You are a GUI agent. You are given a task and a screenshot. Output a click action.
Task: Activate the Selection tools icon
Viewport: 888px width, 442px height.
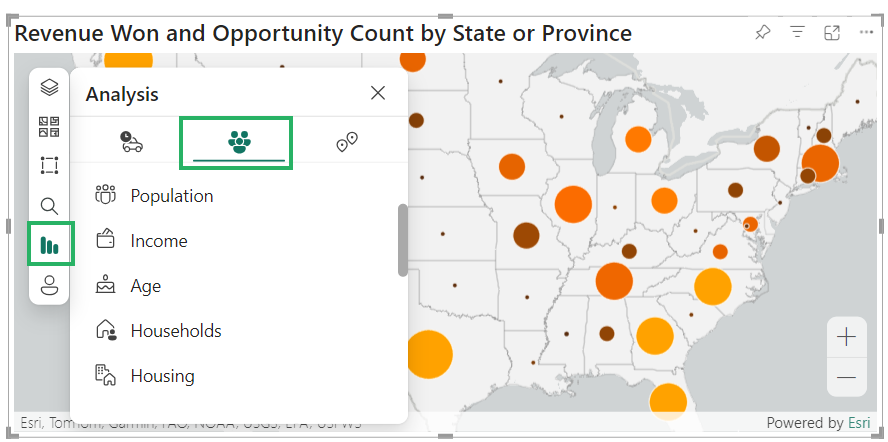49,166
